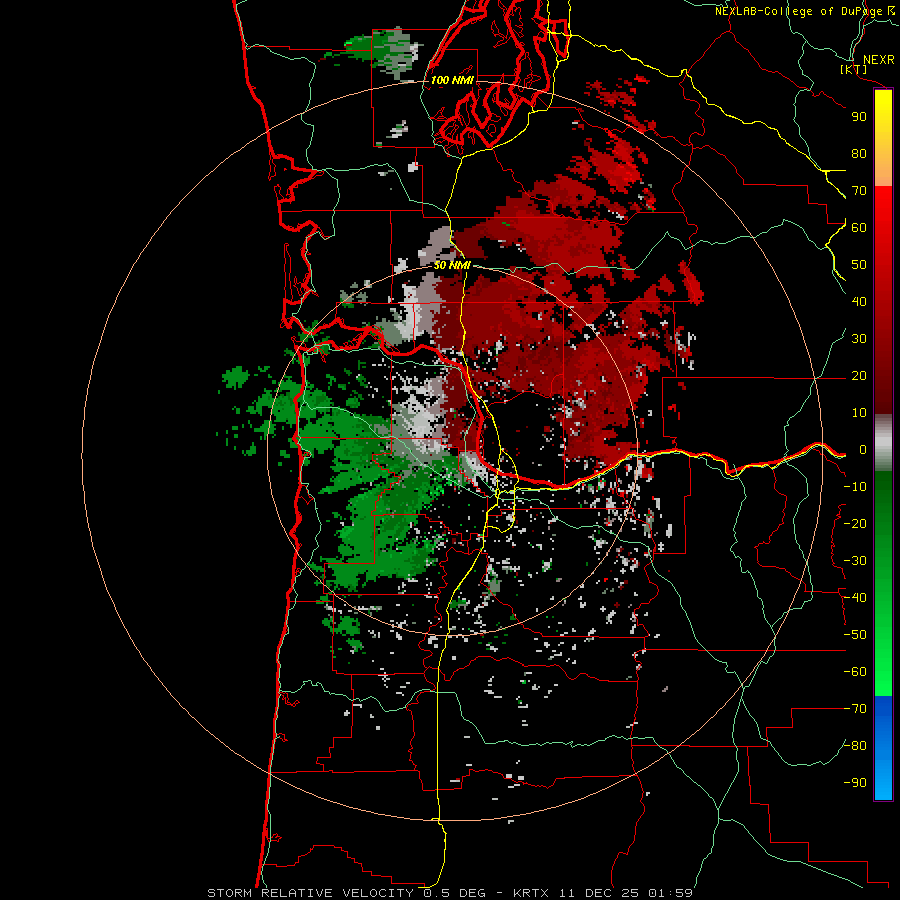Image resolution: width=900 pixels, height=900 pixels.
Task: Click the gray zero-velocity segment of the color bar
Action: click(x=883, y=443)
